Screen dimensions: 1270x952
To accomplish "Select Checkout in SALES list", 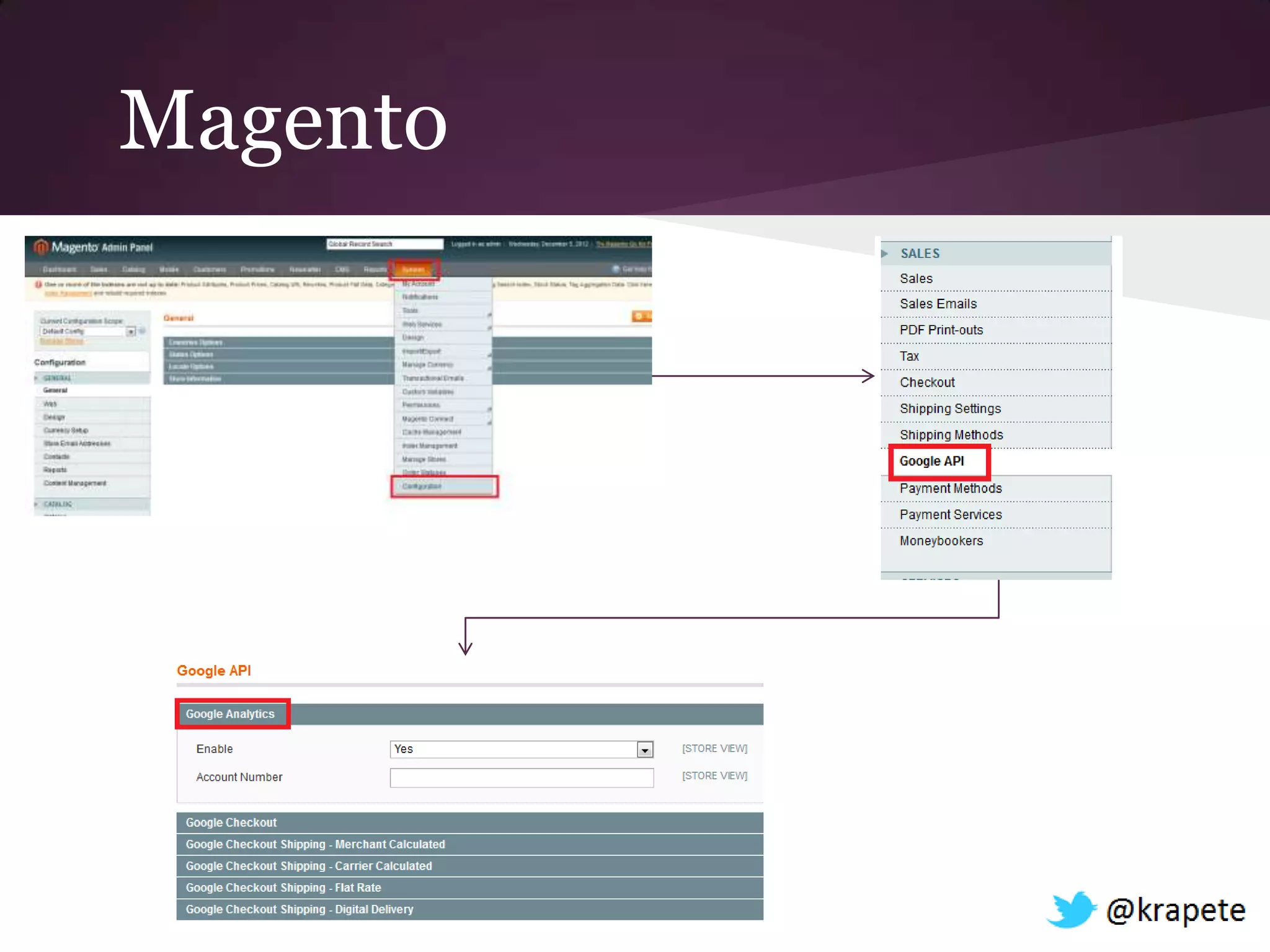I will click(996, 382).
